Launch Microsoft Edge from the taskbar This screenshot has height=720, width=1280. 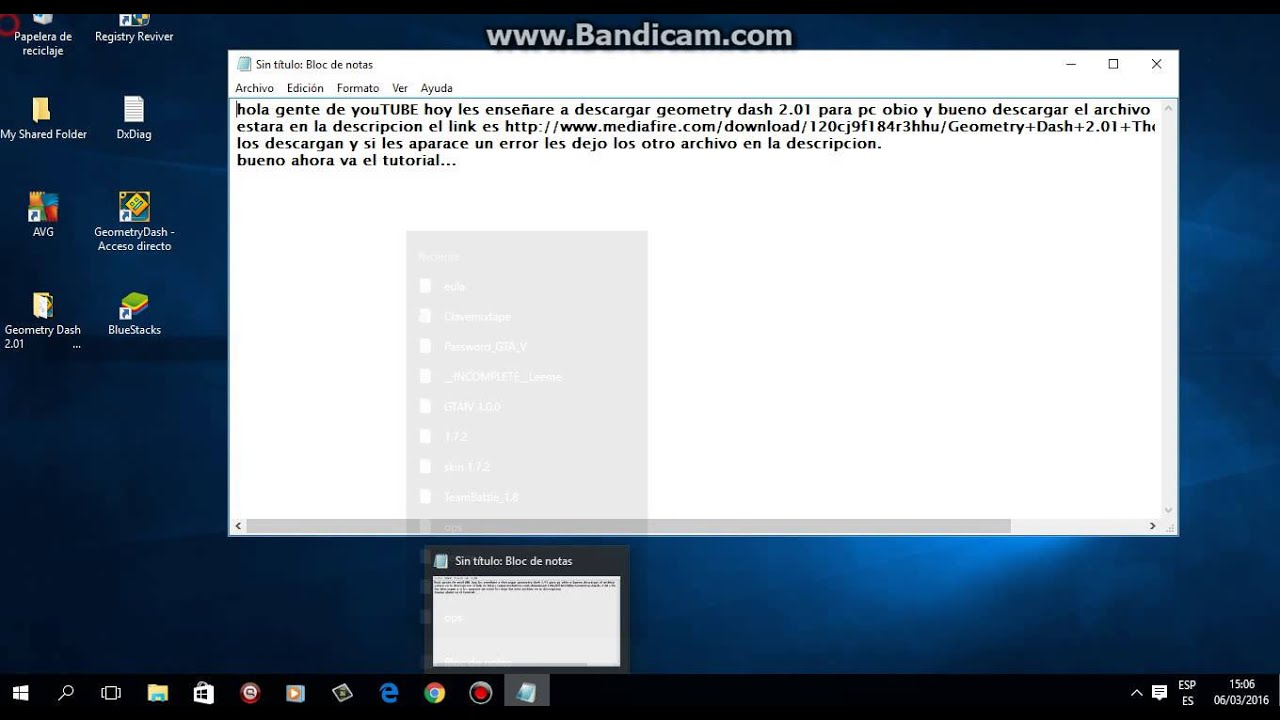pyautogui.click(x=389, y=692)
